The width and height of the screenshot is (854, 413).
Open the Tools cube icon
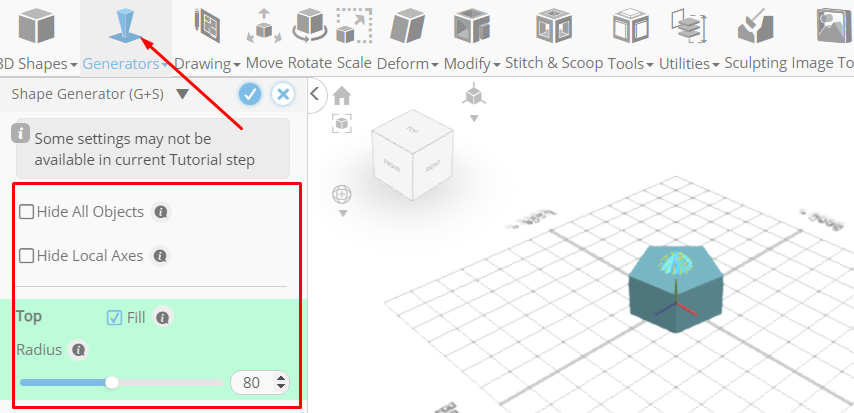(631, 26)
